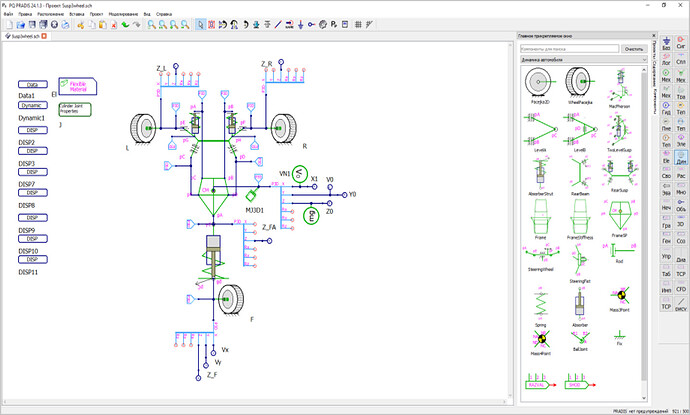This screenshot has height=415, width=690.
Task: Click the first zoom magnifier icon
Action: point(151,25)
